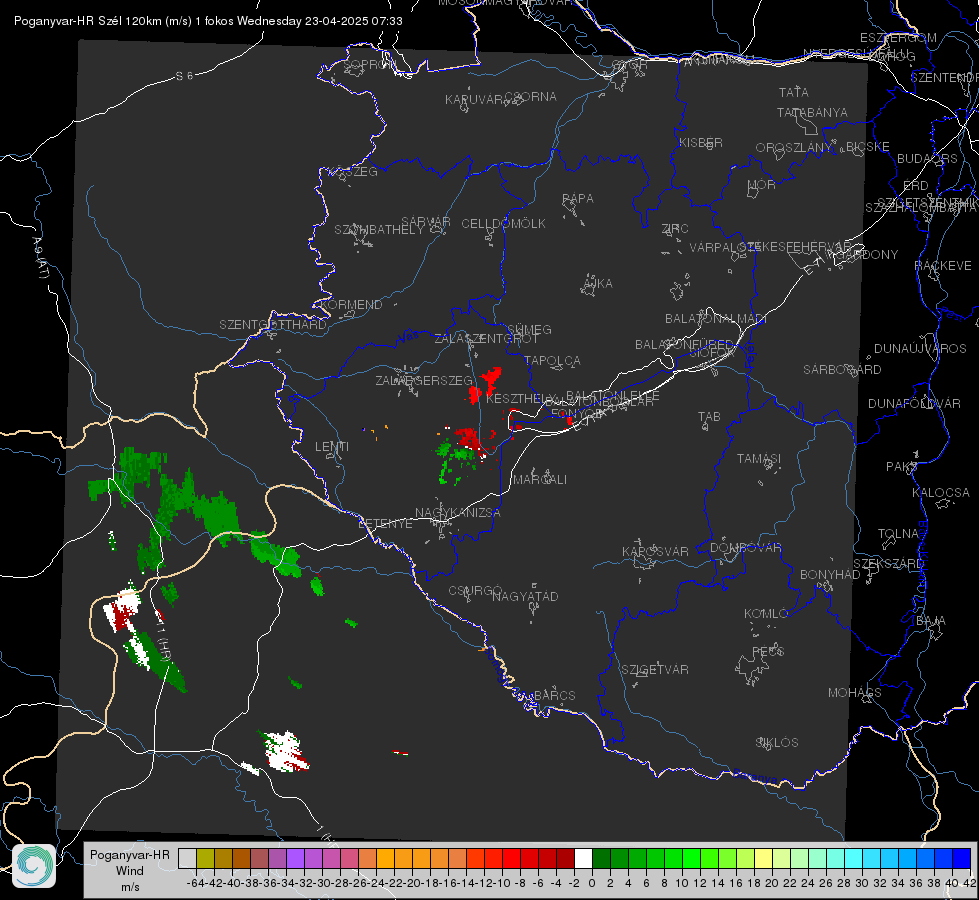Image resolution: width=979 pixels, height=900 pixels.
Task: Click the BONYHAD town label
Action: tap(830, 575)
